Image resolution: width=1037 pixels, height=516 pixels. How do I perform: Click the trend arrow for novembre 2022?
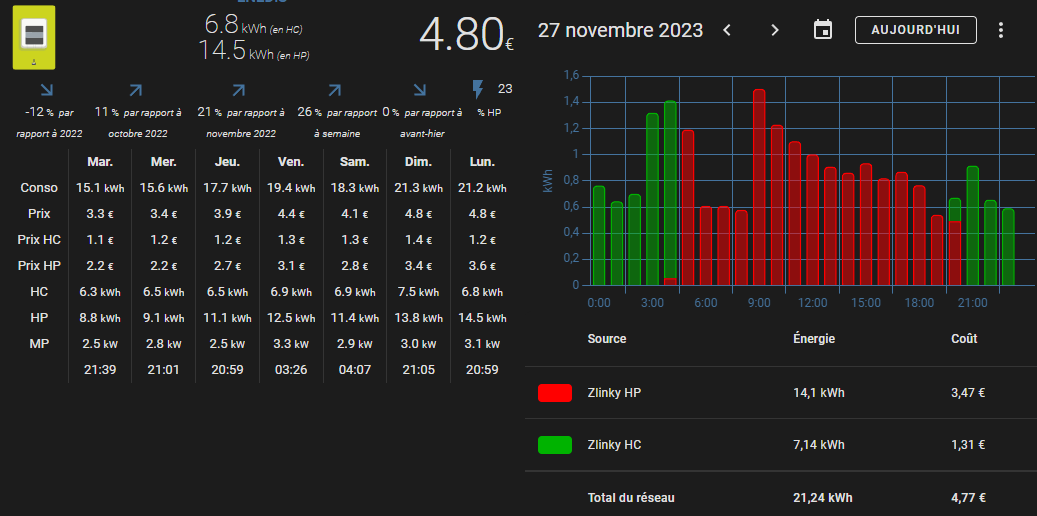pyautogui.click(x=238, y=91)
